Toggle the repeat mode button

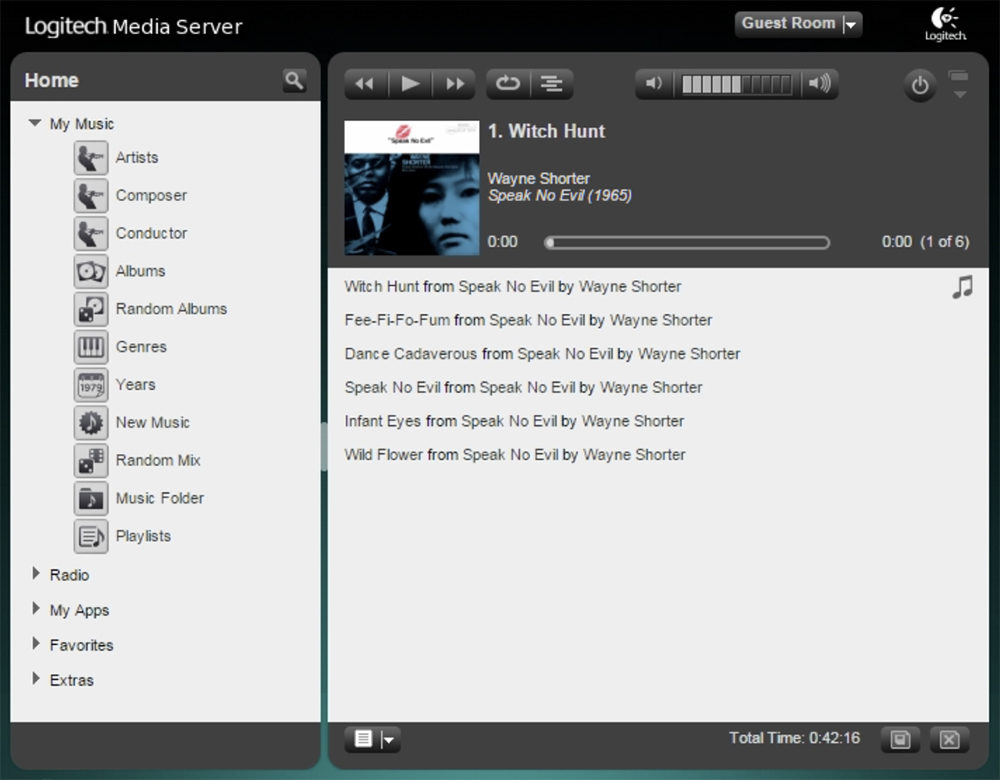coord(508,84)
